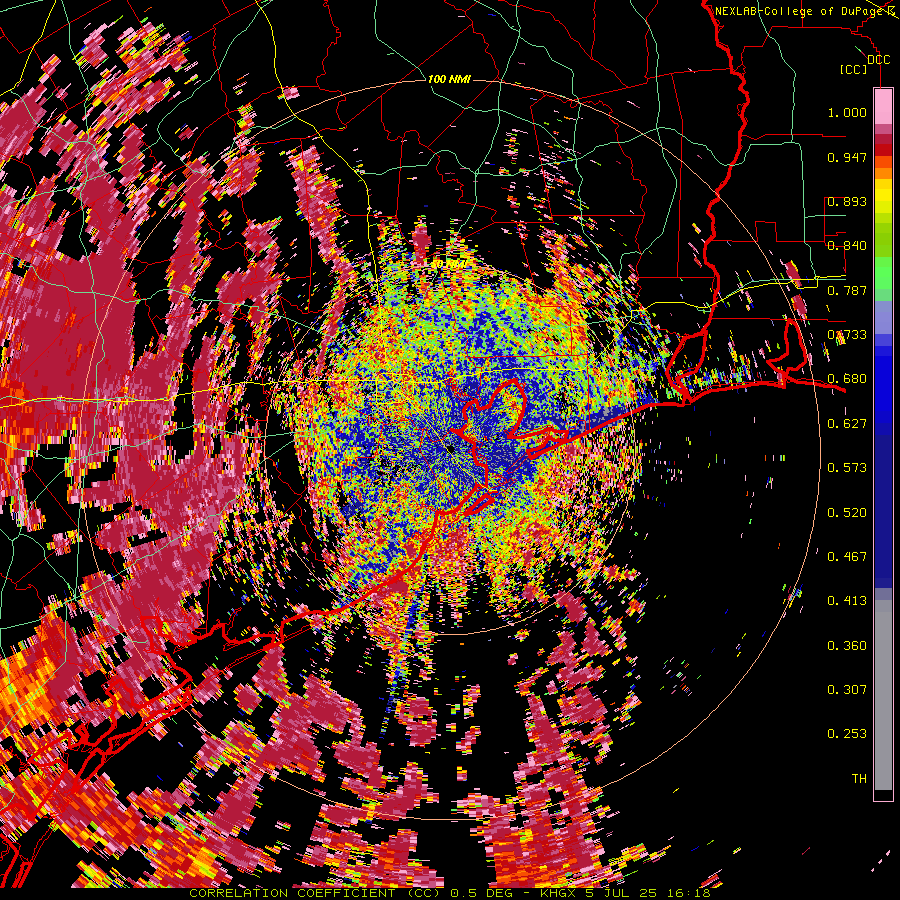Select the 0.307 legend value
The width and height of the screenshot is (900, 900).
click(x=847, y=690)
